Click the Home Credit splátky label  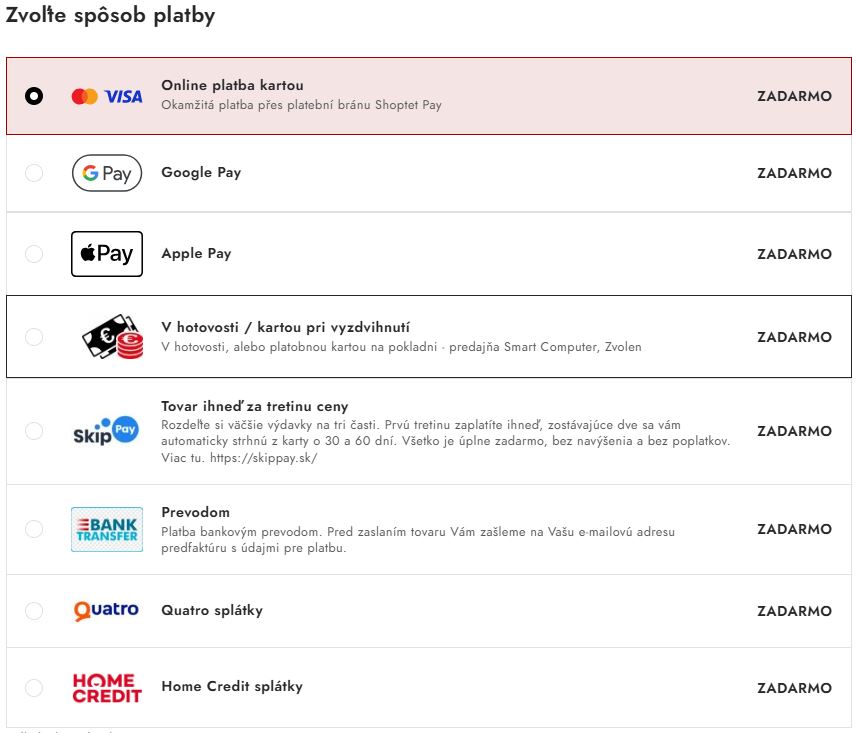point(232,686)
